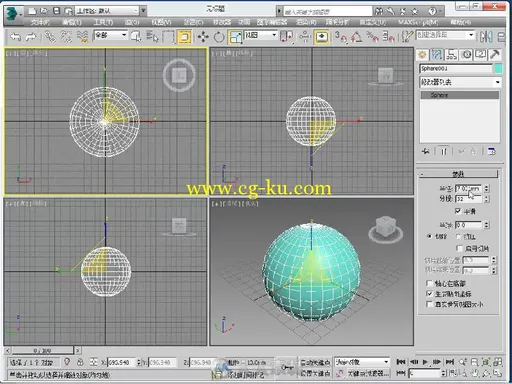Screen dimensions: 512x384
Task: Toggle the Spinner Snap icon
Action: click(x=388, y=37)
